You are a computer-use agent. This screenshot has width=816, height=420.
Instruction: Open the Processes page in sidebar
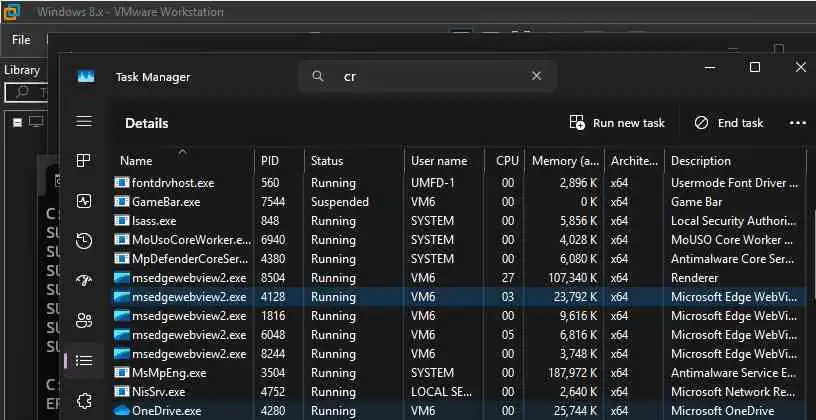(84, 161)
